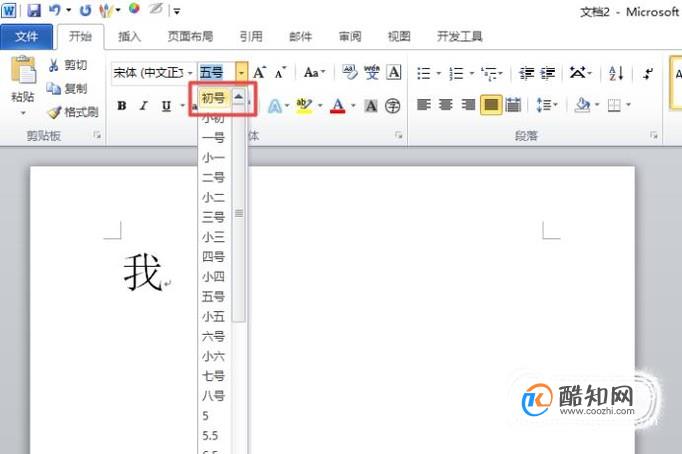Toggle italic formatting
This screenshot has width=682, height=454.
pos(144,106)
